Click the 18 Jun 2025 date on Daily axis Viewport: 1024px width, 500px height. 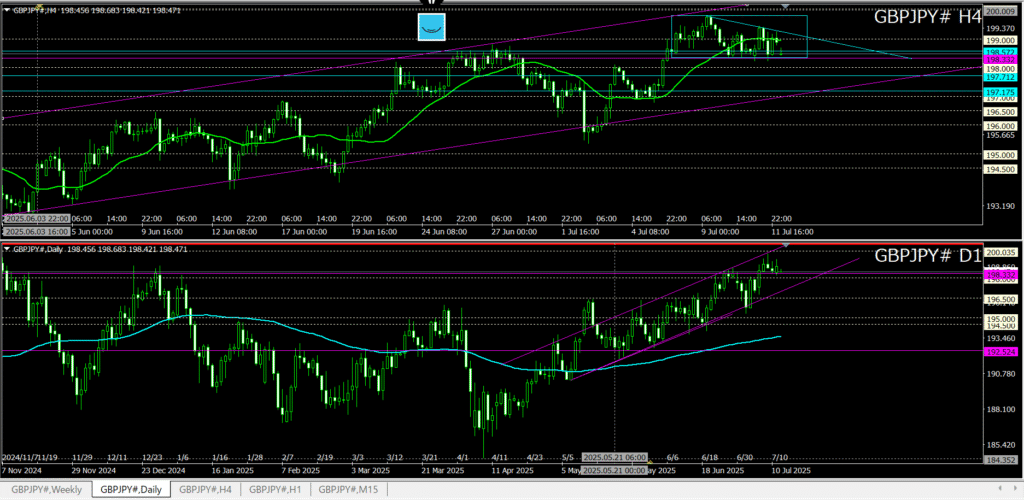coord(722,470)
